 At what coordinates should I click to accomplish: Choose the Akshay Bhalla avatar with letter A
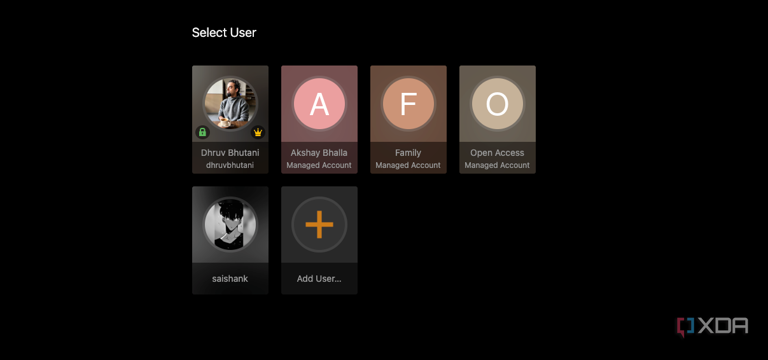pos(319,104)
